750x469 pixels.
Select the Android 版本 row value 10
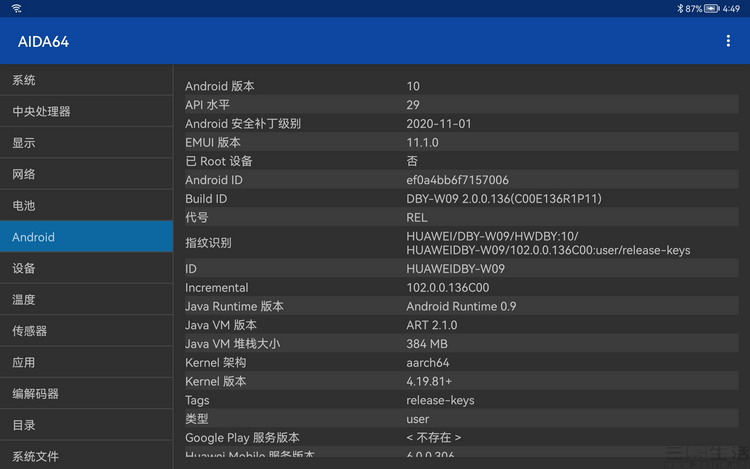point(413,86)
